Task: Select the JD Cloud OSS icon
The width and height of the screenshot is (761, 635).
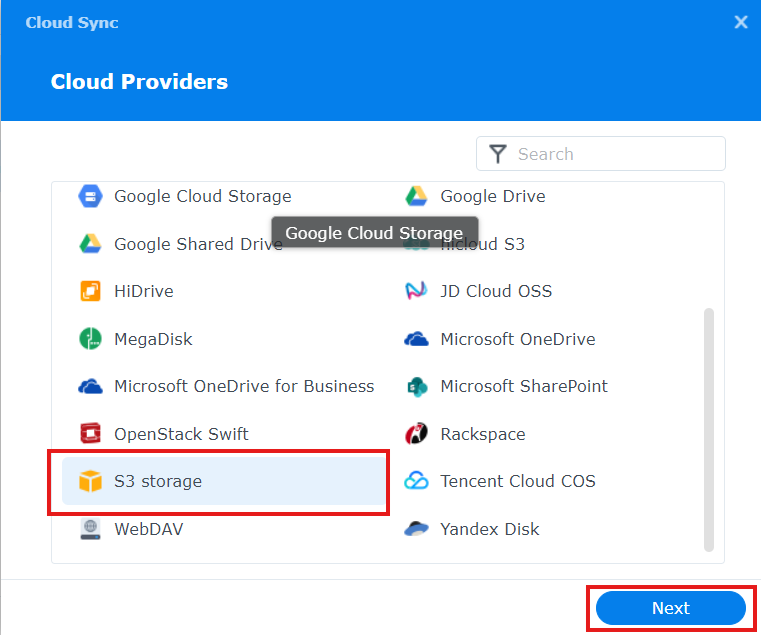Action: pyautogui.click(x=416, y=291)
